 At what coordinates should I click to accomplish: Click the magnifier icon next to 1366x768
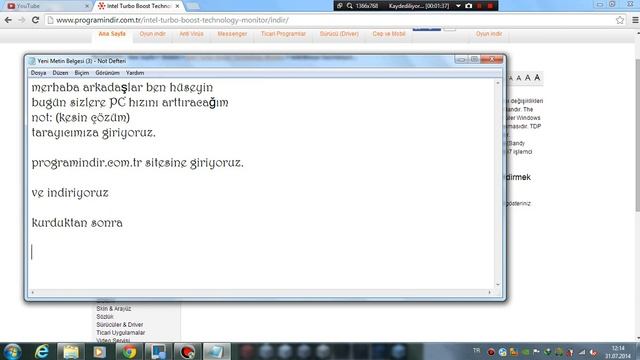pyautogui.click(x=350, y=6)
